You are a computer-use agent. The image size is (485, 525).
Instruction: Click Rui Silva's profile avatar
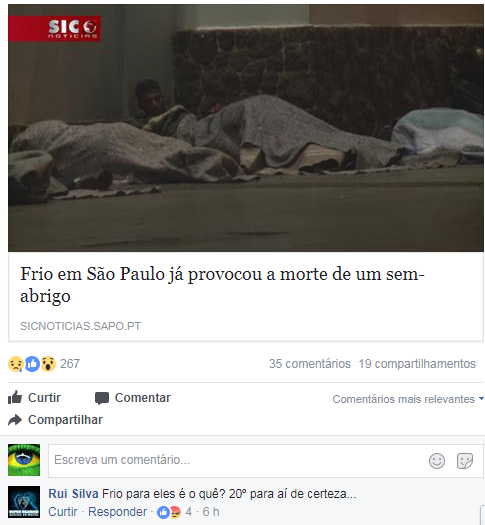click(24, 502)
